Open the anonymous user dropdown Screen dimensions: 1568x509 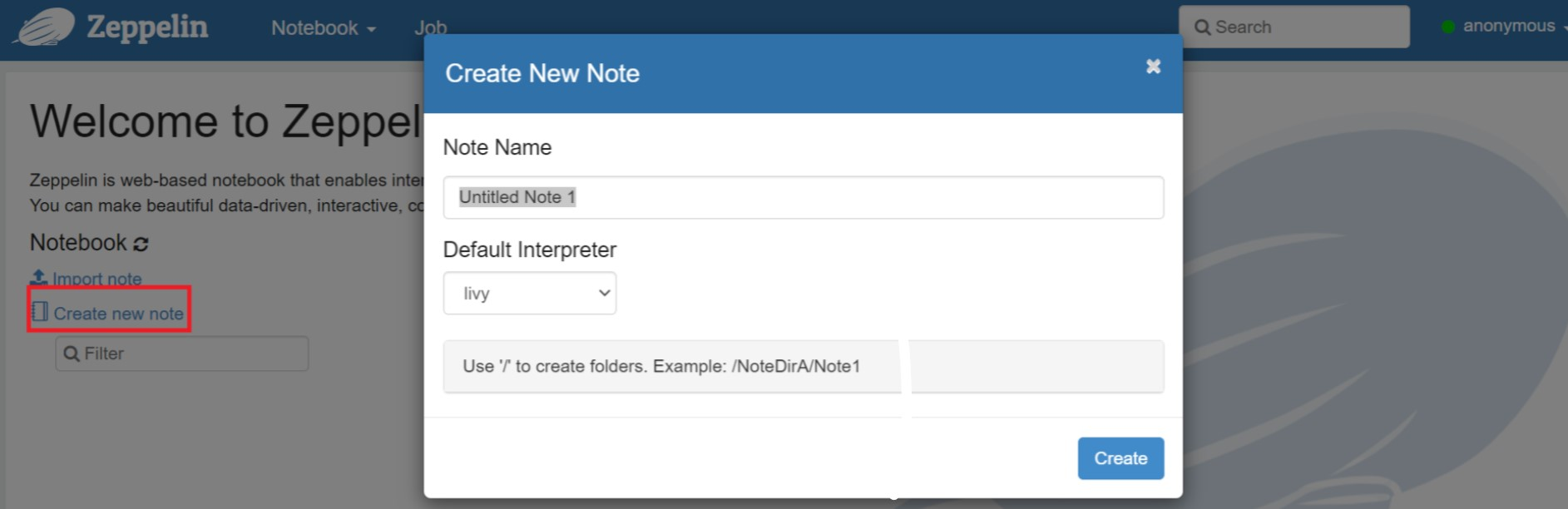[x=1510, y=27]
